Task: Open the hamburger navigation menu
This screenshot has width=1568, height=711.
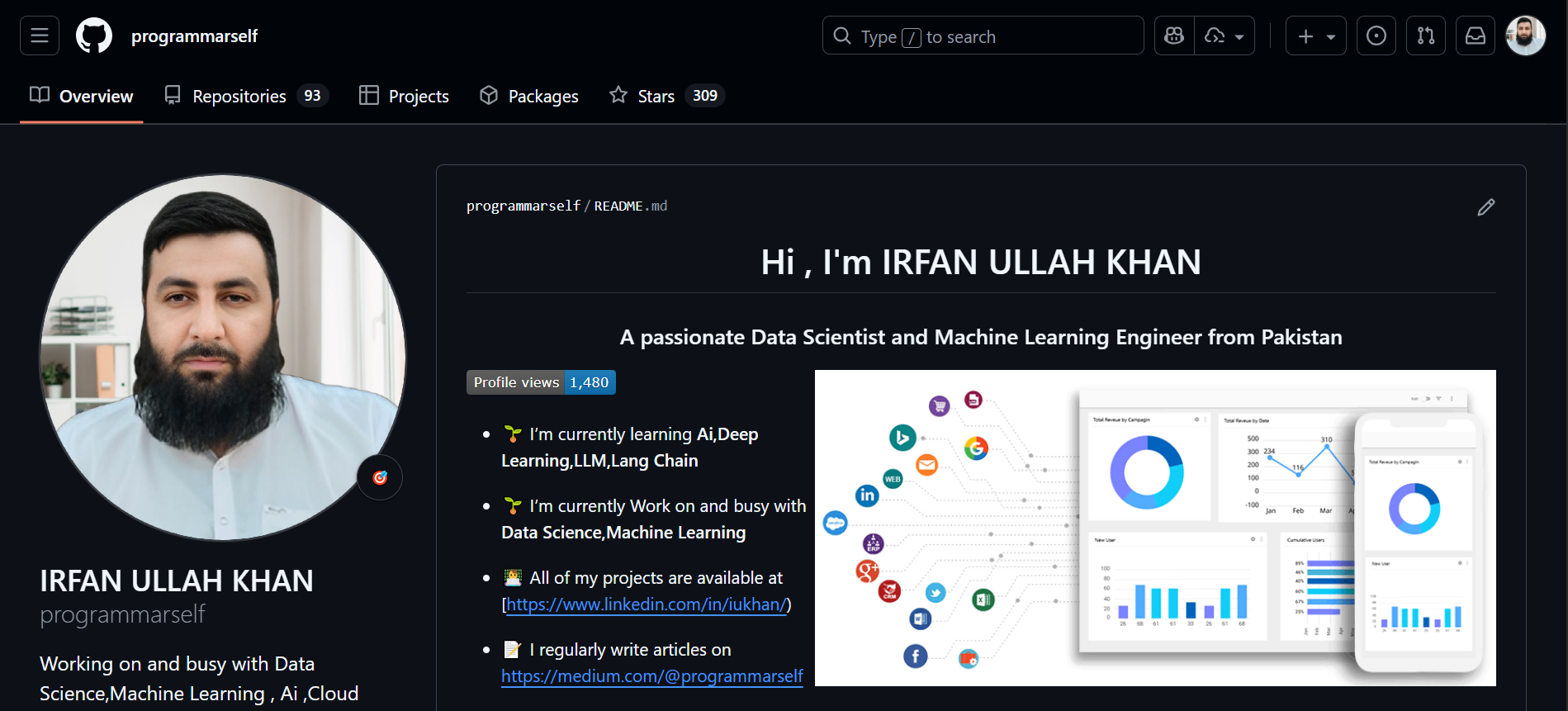Action: (40, 36)
